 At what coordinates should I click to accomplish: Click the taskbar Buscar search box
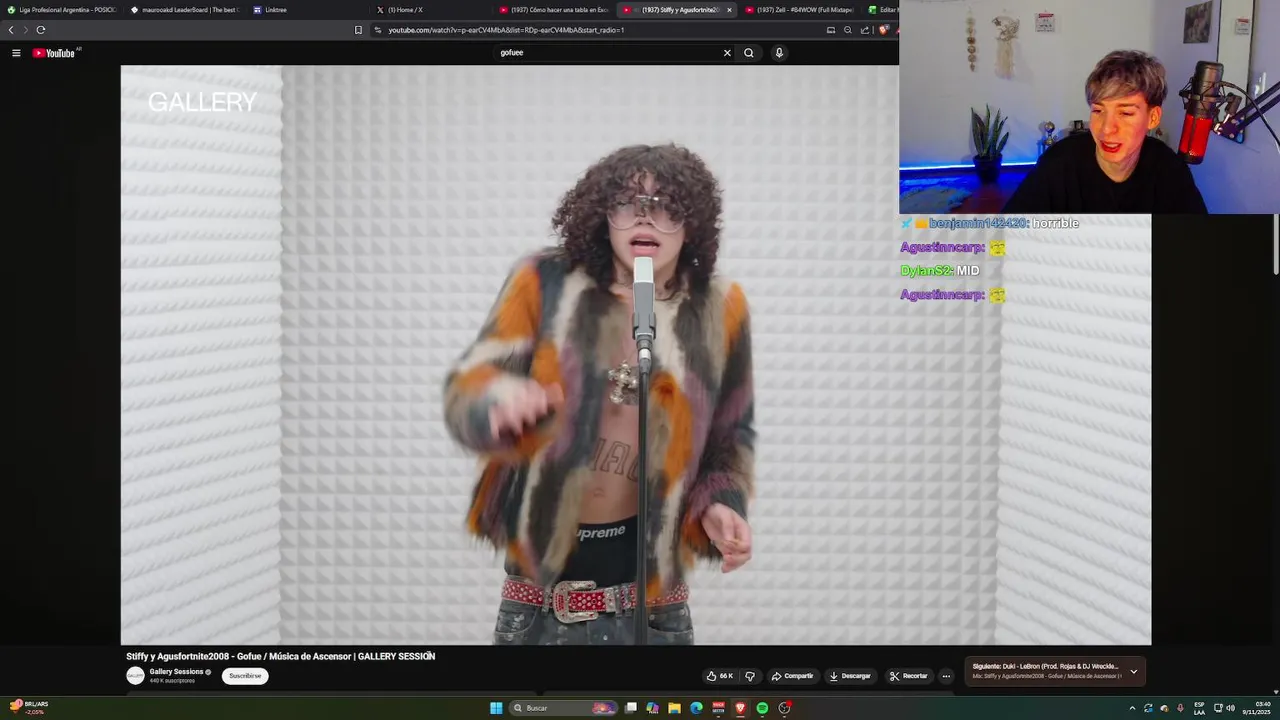564,708
